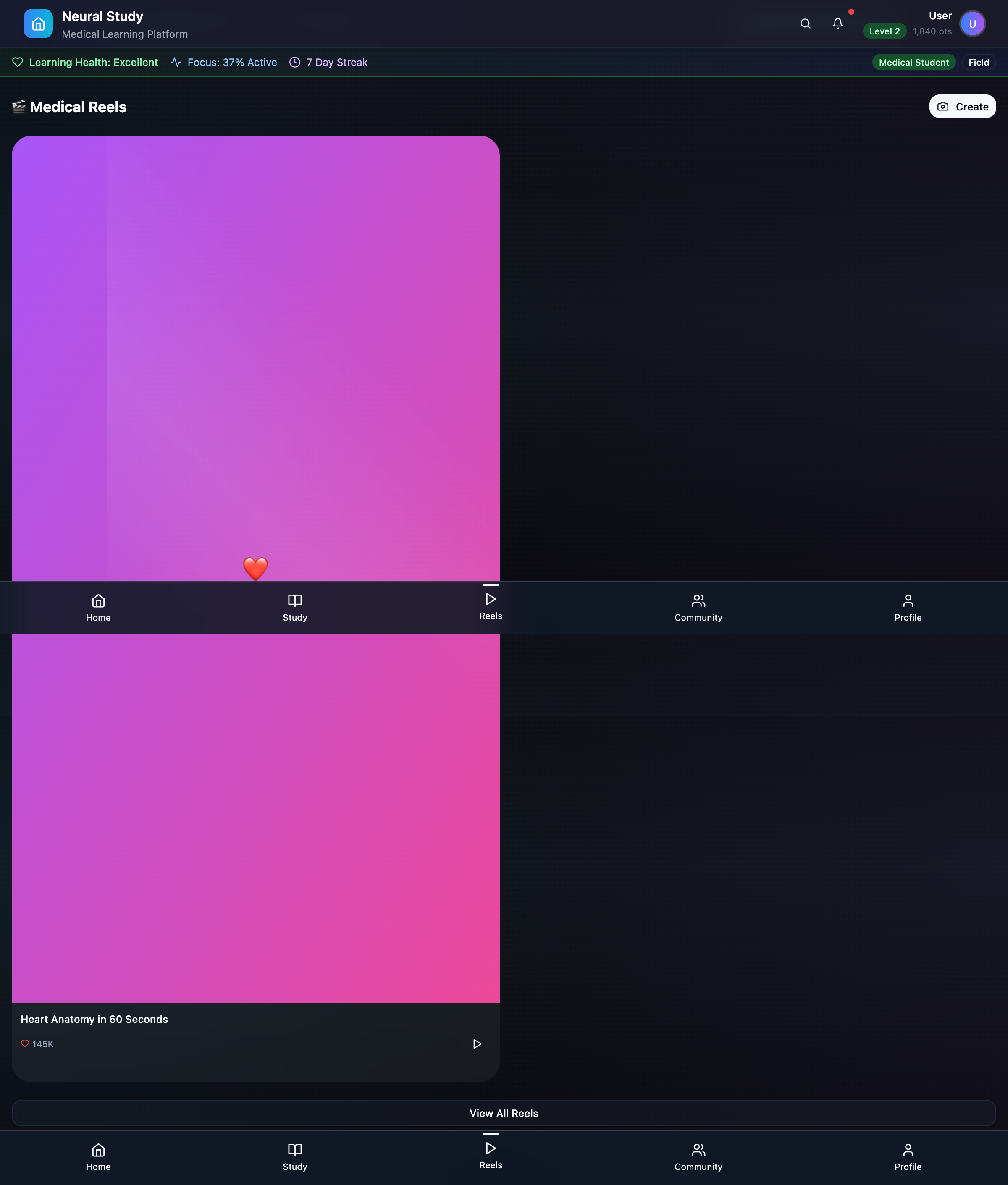Click the 7 Day Streak clock icon
Viewport: 1008px width, 1185px height.
[x=295, y=62]
